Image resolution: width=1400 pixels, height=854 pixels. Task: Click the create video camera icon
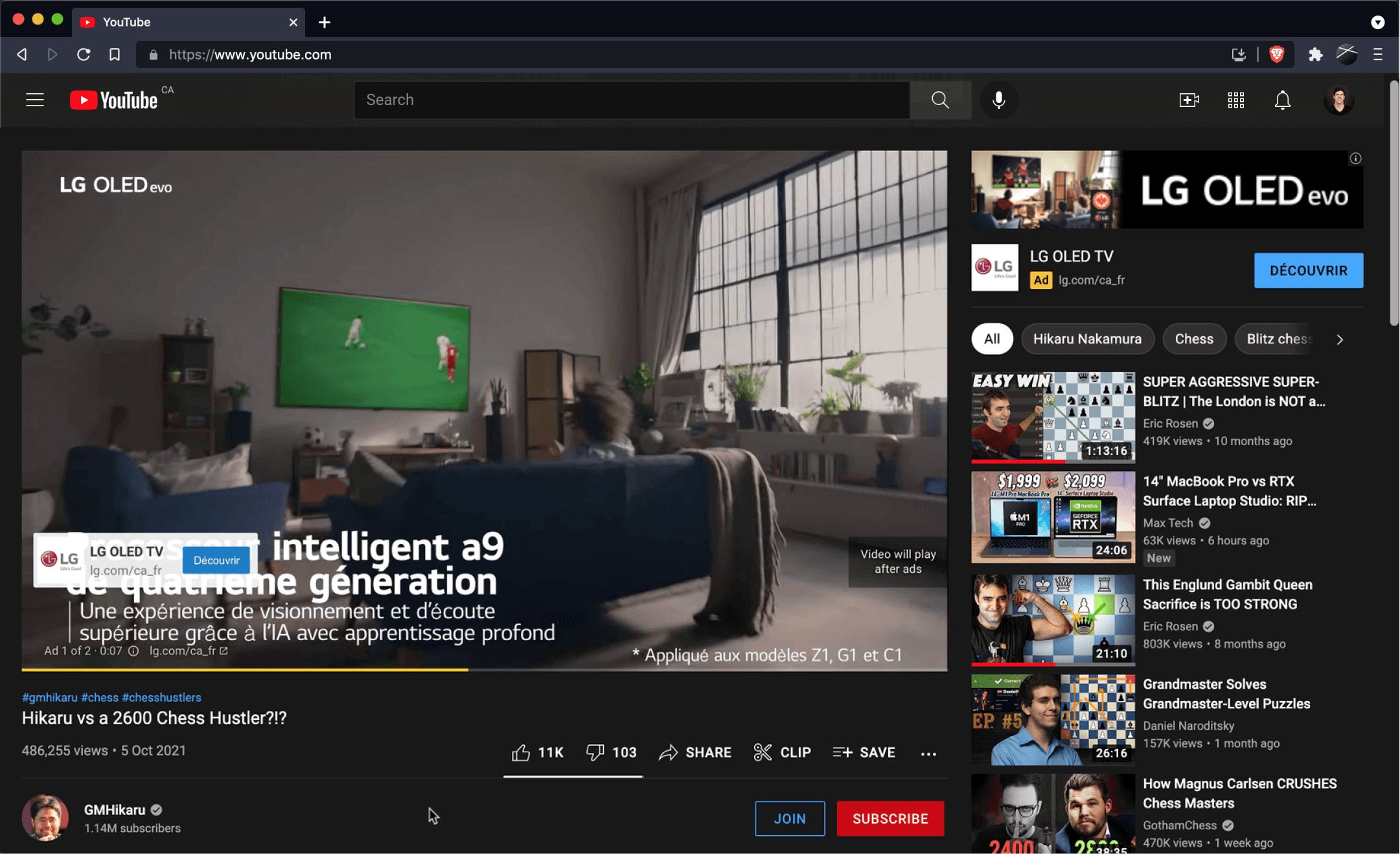[x=1189, y=100]
